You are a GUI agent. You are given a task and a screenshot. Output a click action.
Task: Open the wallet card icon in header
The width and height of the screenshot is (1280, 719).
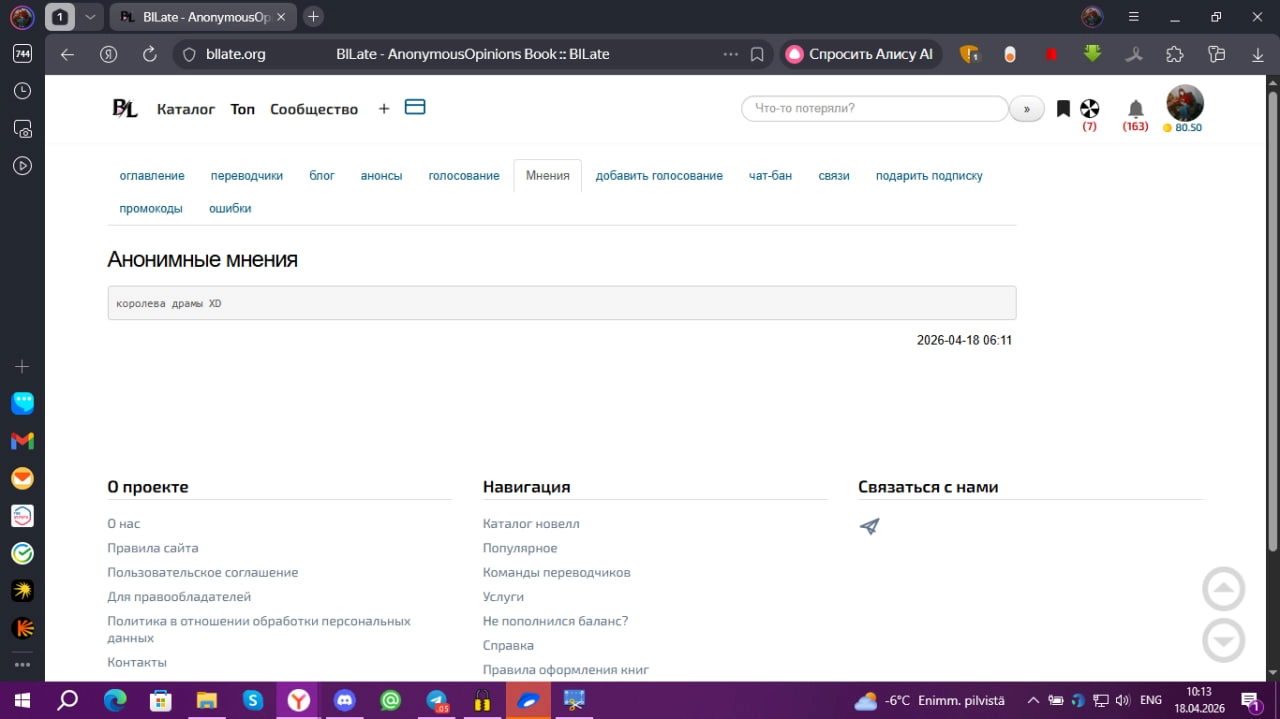coord(415,107)
